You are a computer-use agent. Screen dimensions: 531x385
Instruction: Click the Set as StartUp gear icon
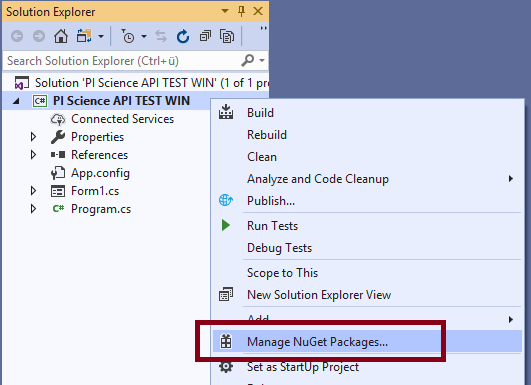click(x=226, y=367)
